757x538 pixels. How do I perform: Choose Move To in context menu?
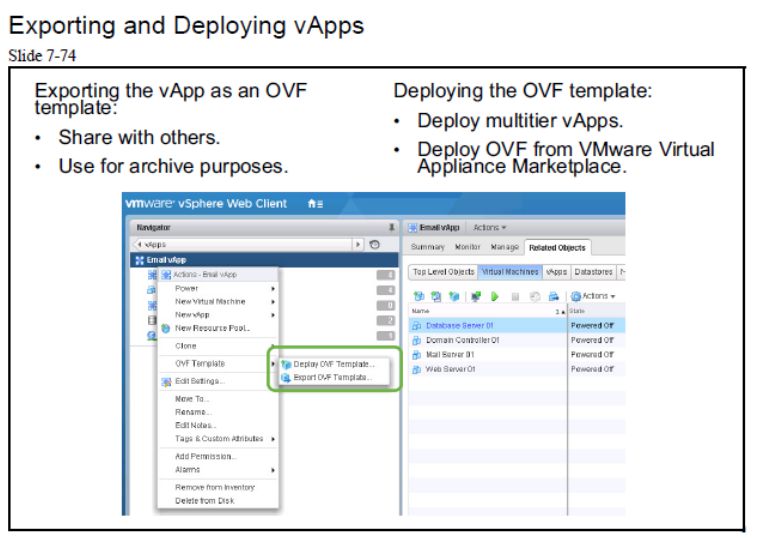point(219,399)
